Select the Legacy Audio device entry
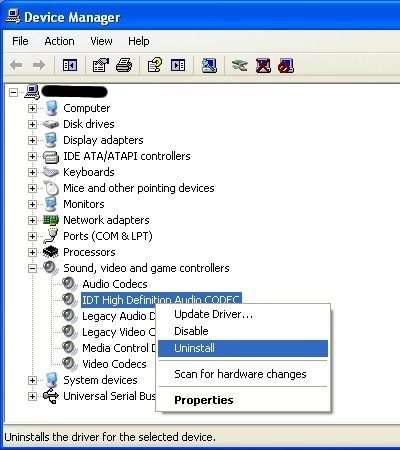Screen dimensions: 400x450 click(119, 316)
